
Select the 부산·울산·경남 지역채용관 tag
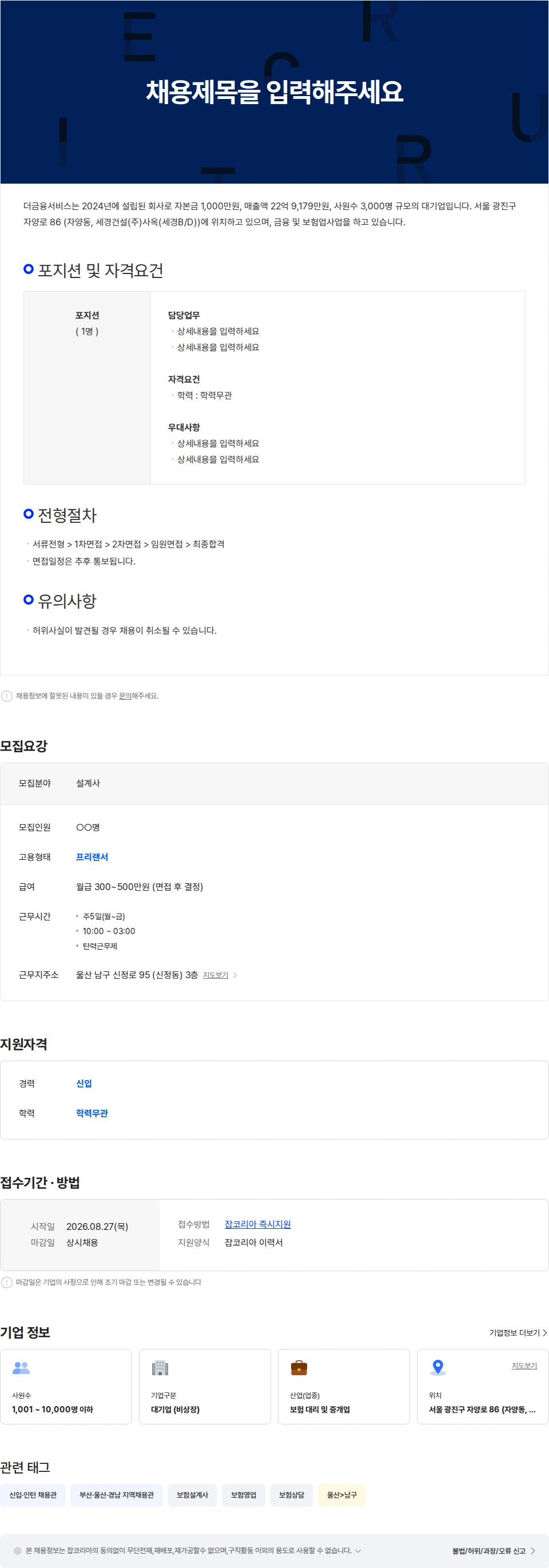coord(116,1495)
